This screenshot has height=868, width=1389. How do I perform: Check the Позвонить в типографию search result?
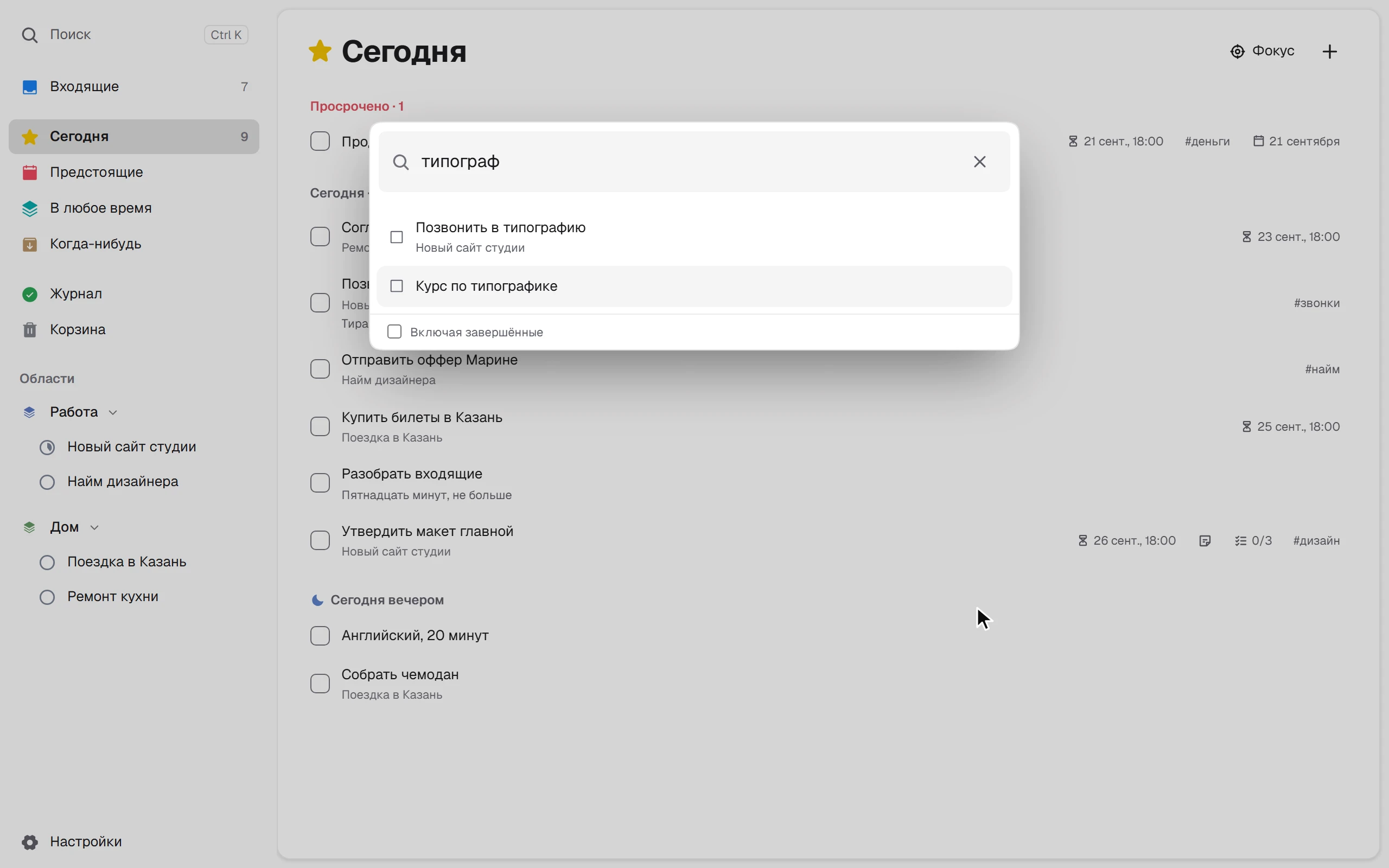tap(397, 237)
